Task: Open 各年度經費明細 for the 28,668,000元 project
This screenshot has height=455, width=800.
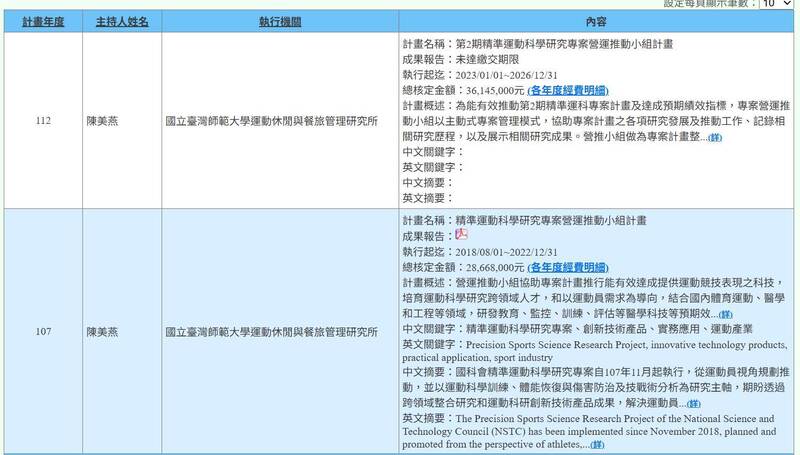Action: coord(567,268)
